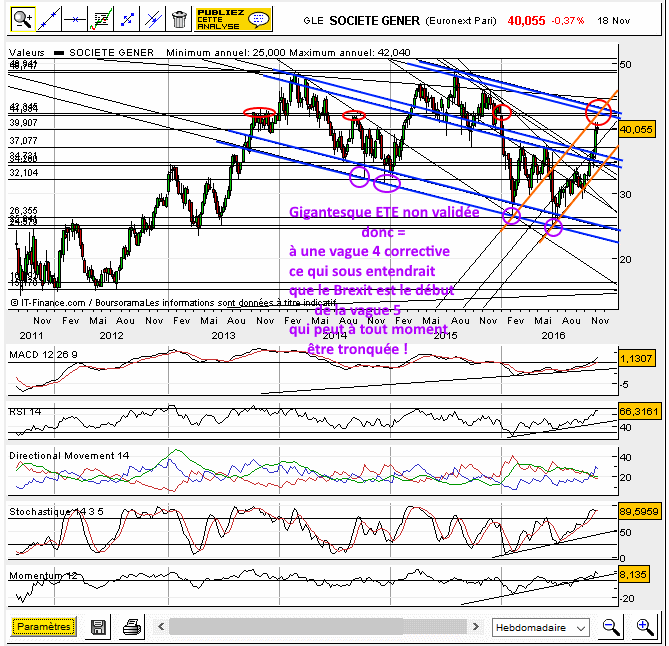Click the RSI 14 indicator title
This screenshot has height=646, width=669.
(25, 412)
